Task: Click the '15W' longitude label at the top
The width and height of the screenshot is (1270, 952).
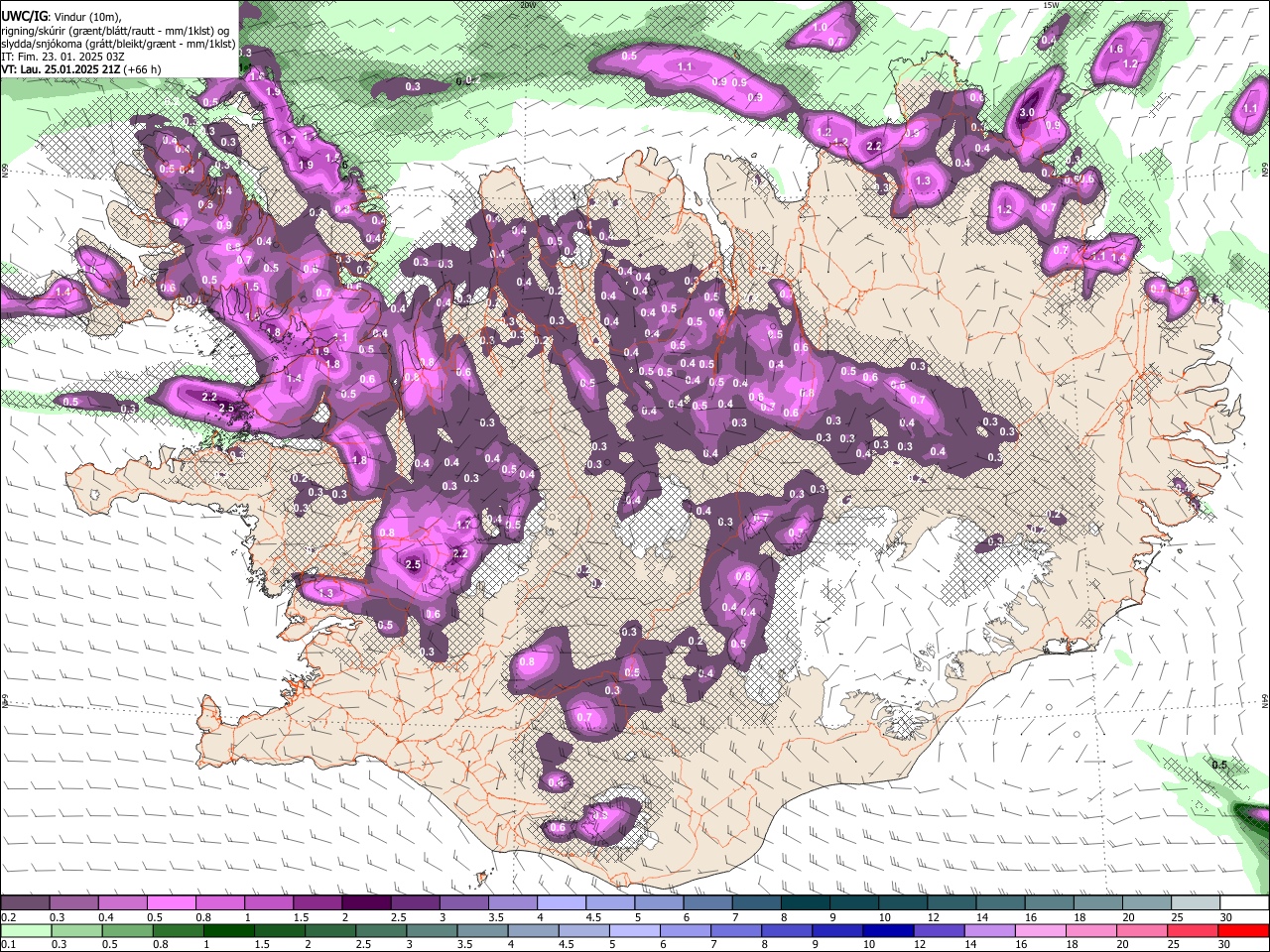Action: click(x=1051, y=5)
